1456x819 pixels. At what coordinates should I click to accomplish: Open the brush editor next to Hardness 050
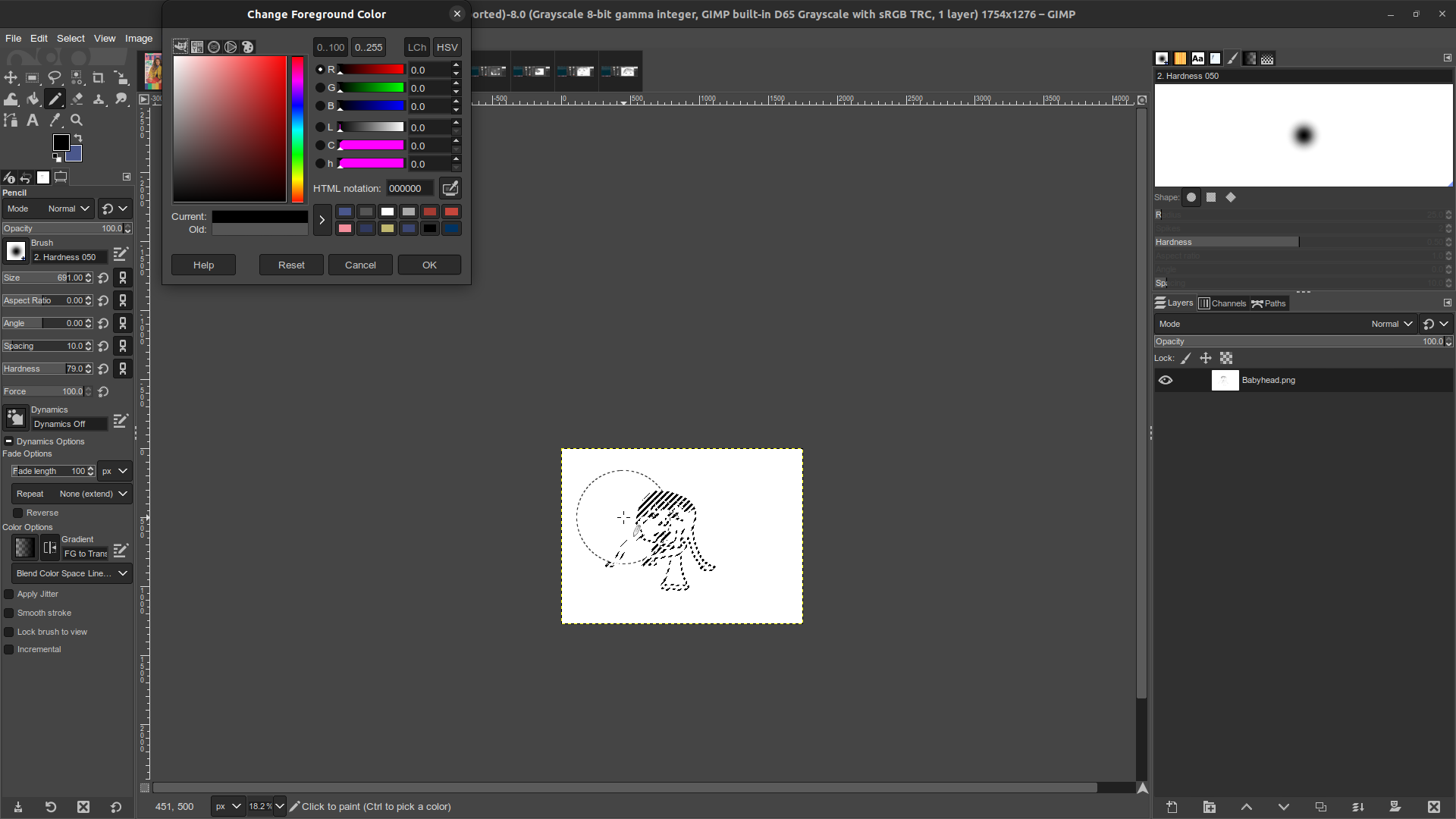point(120,254)
